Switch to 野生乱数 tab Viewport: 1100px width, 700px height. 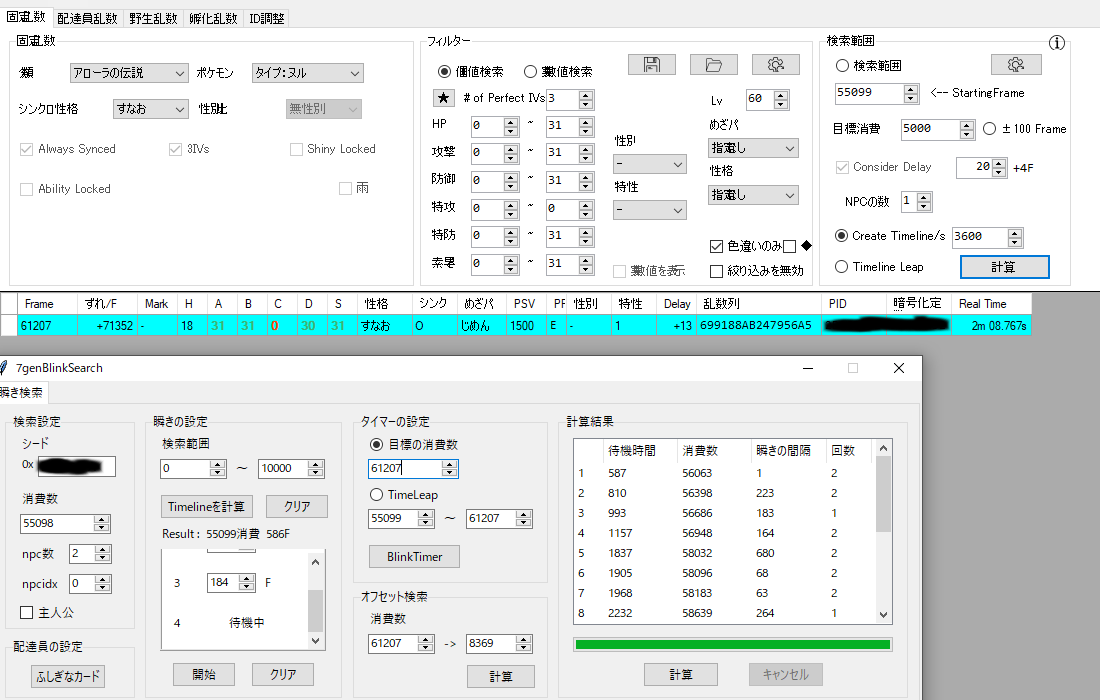[153, 18]
